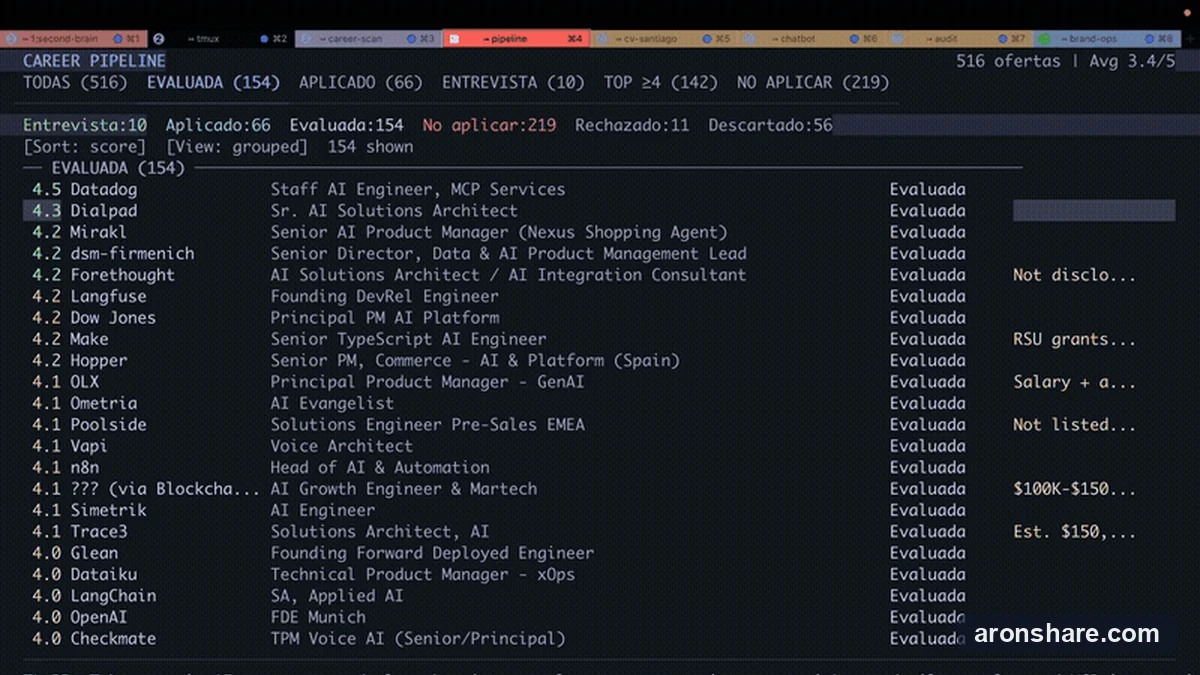Click the blue dot on cv-santiago tab
This screenshot has height=675, width=1200.
(707, 39)
